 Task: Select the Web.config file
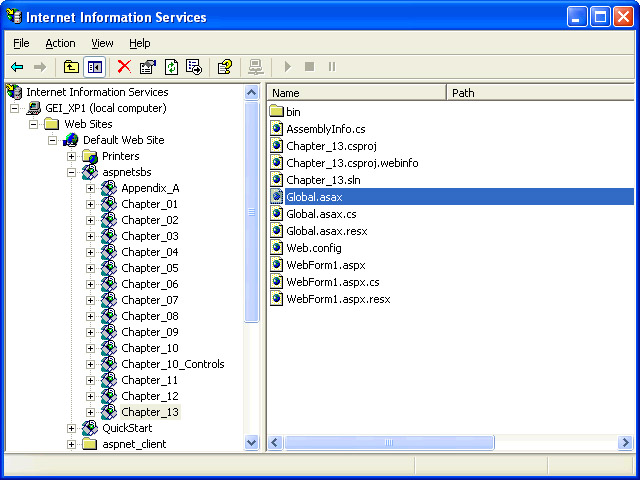pos(313,247)
